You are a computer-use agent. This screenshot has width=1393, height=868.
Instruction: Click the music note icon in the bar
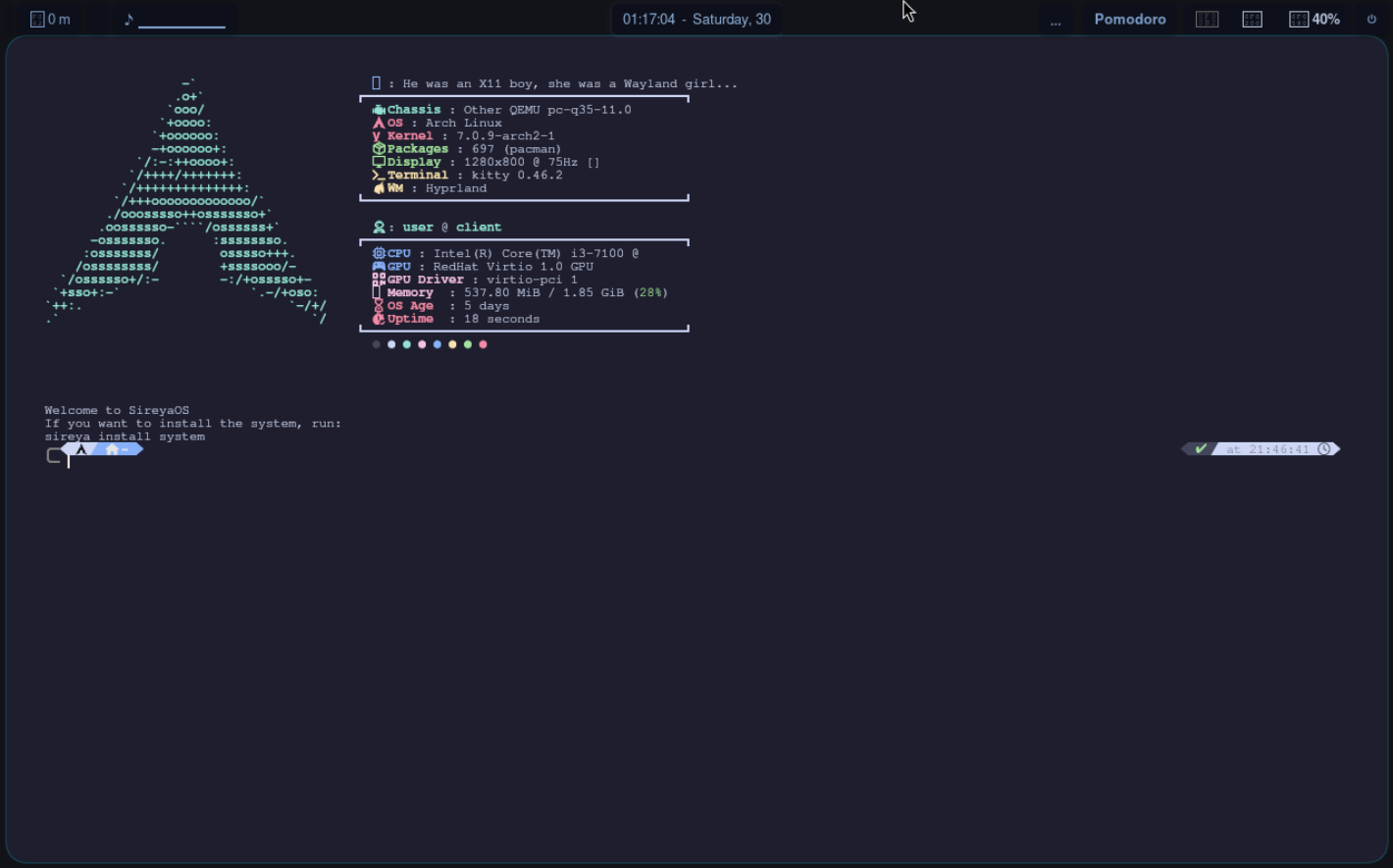[x=129, y=19]
